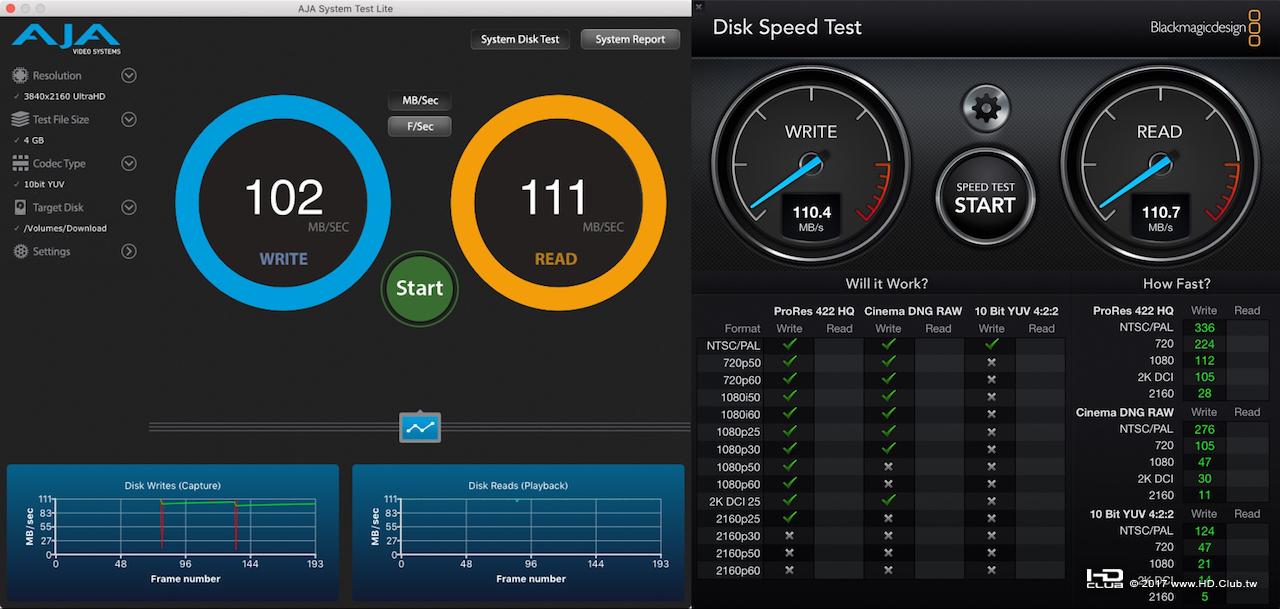Image resolution: width=1280 pixels, height=609 pixels.
Task: Toggle the graph view with the blue chart icon
Action: 420,427
